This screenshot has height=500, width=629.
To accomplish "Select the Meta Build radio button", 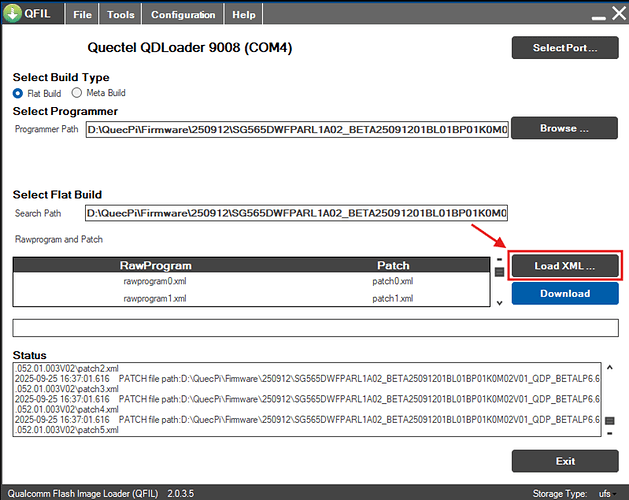I will 76,93.
